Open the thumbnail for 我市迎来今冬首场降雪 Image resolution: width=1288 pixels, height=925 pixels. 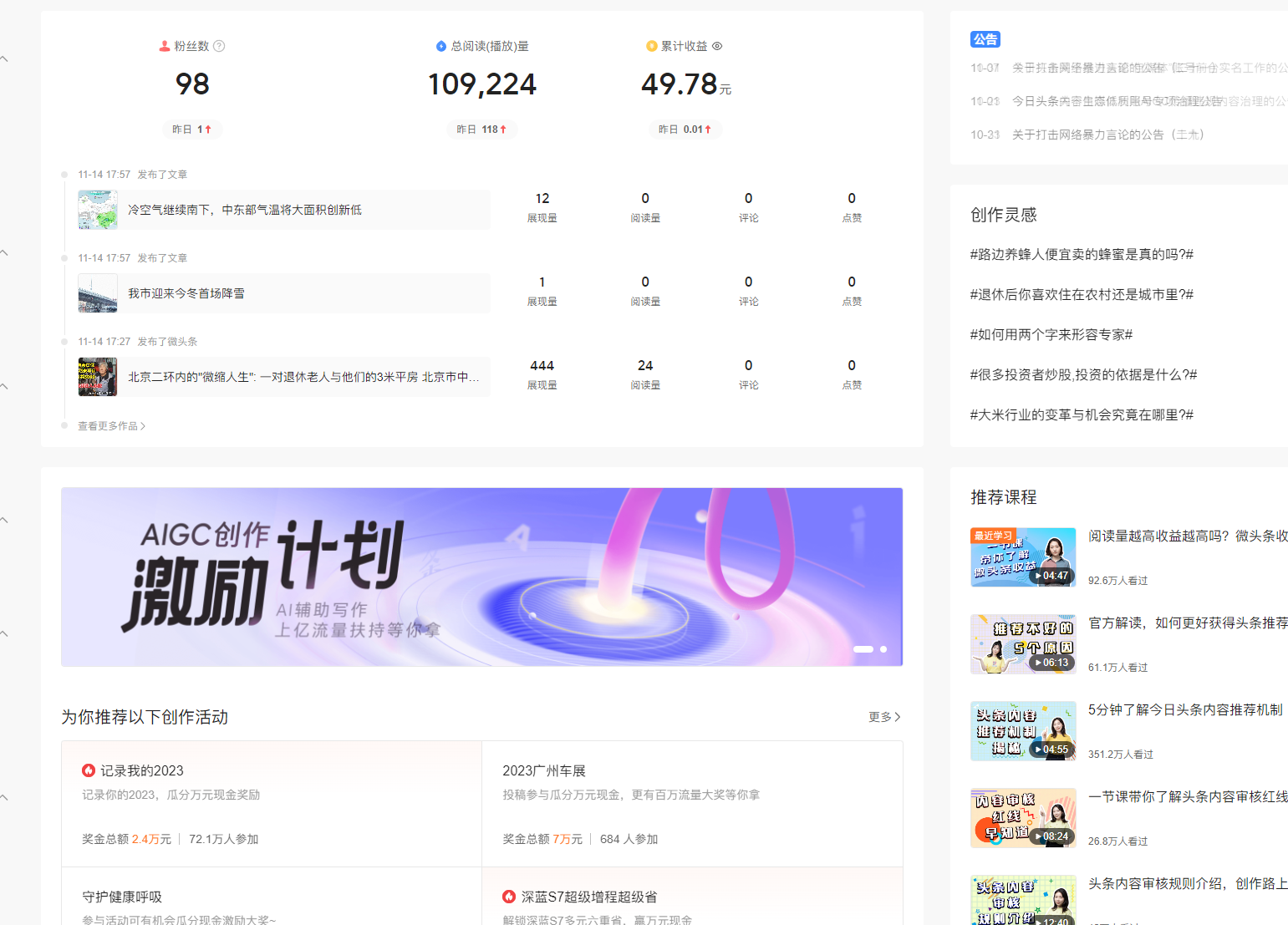(98, 293)
